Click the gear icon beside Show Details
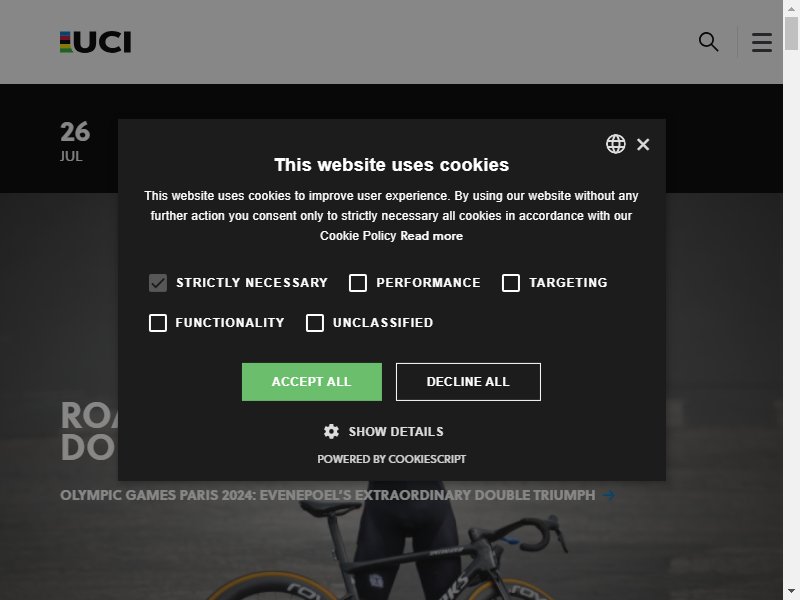Screen dimensions: 800x600 [331, 432]
